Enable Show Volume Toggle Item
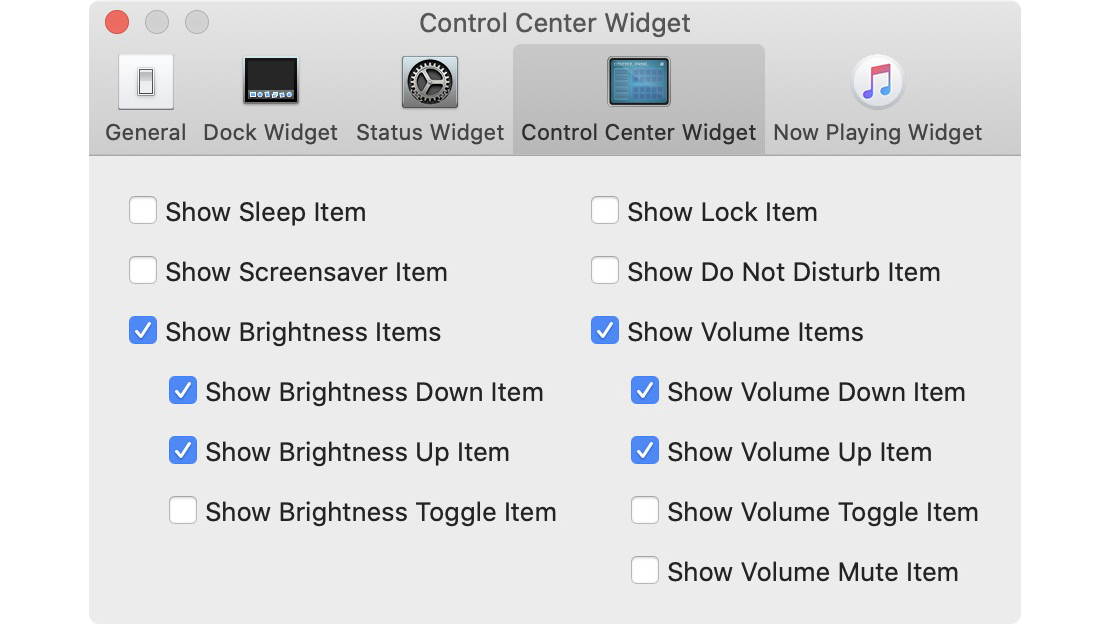 tap(645, 510)
